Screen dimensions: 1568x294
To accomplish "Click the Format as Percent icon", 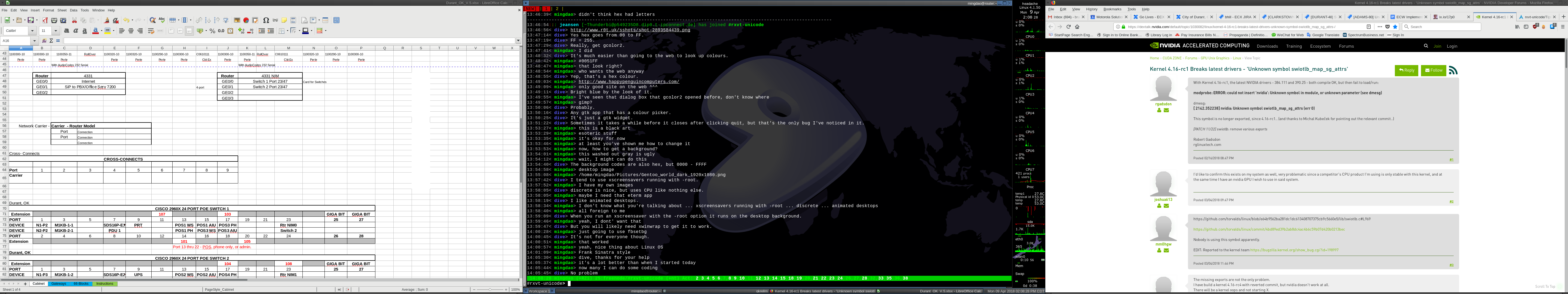I will [212, 31].
